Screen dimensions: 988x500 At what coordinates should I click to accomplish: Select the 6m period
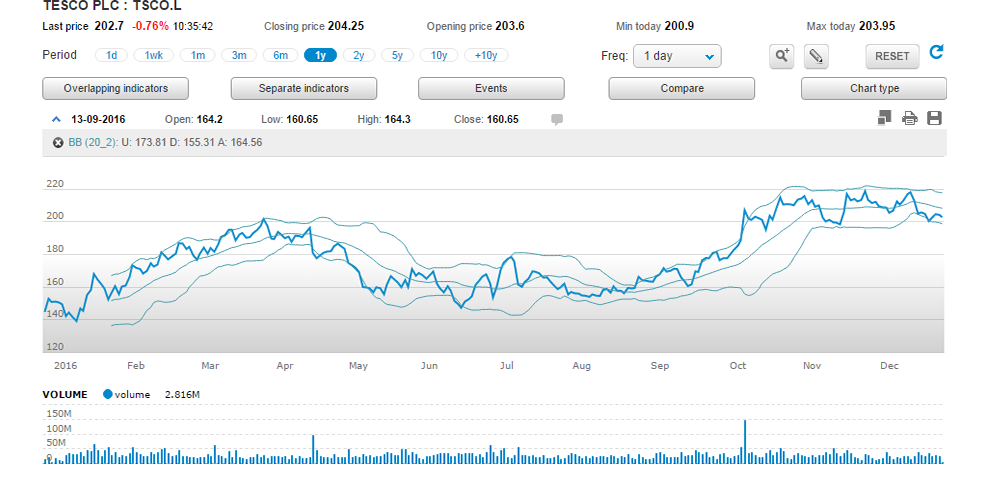[280, 55]
